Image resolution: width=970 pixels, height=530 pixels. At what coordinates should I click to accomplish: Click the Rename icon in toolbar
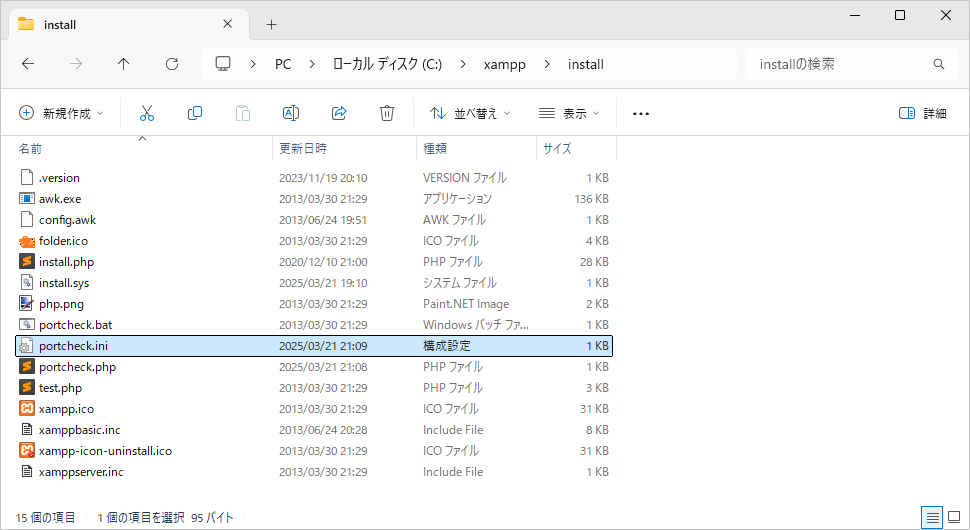click(x=291, y=113)
